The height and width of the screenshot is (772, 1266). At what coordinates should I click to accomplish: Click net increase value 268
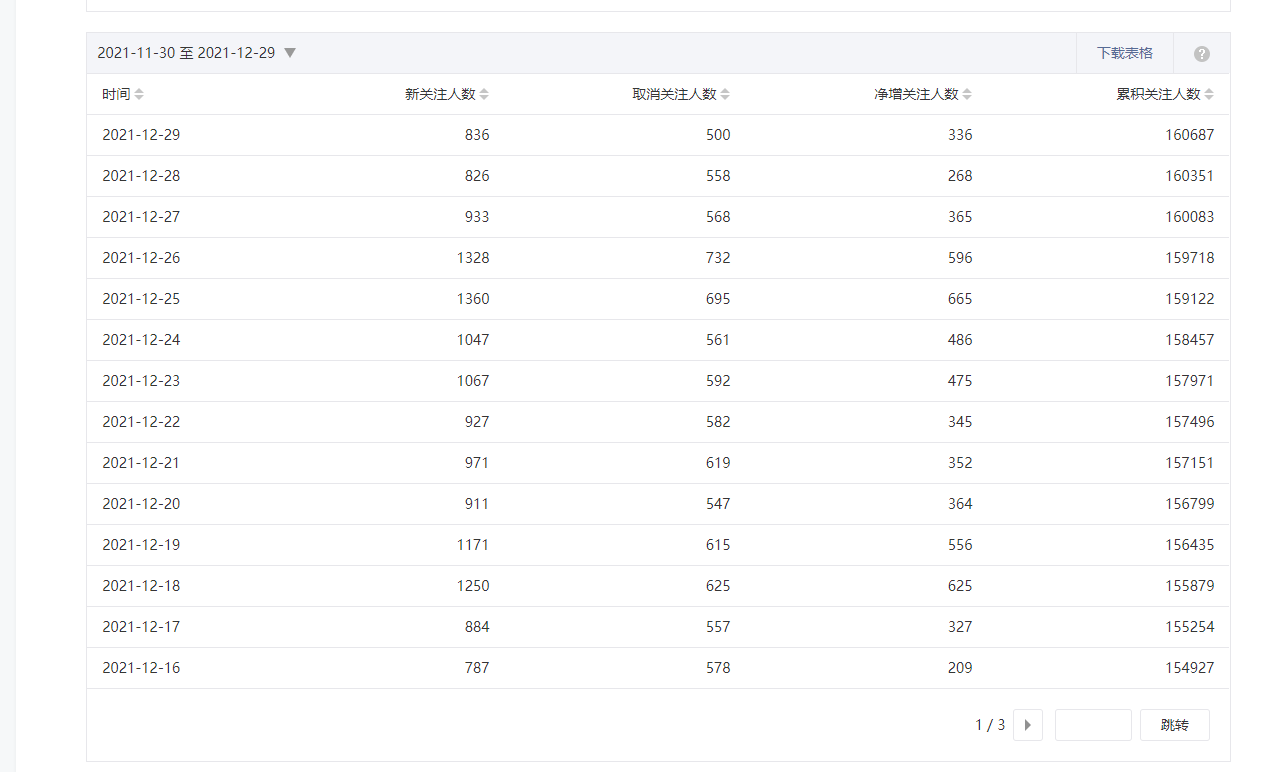point(960,176)
